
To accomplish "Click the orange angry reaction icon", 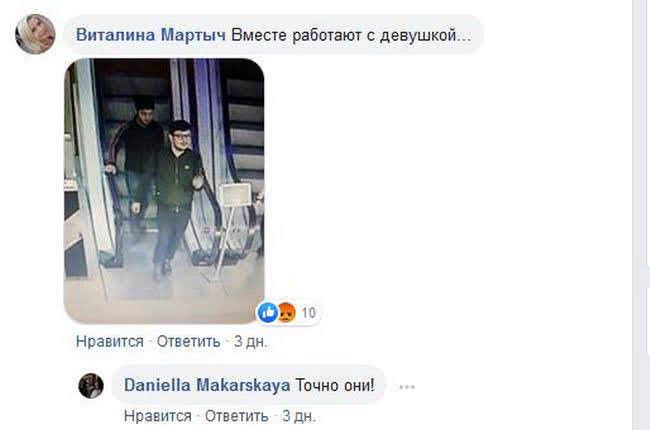I will pos(286,312).
